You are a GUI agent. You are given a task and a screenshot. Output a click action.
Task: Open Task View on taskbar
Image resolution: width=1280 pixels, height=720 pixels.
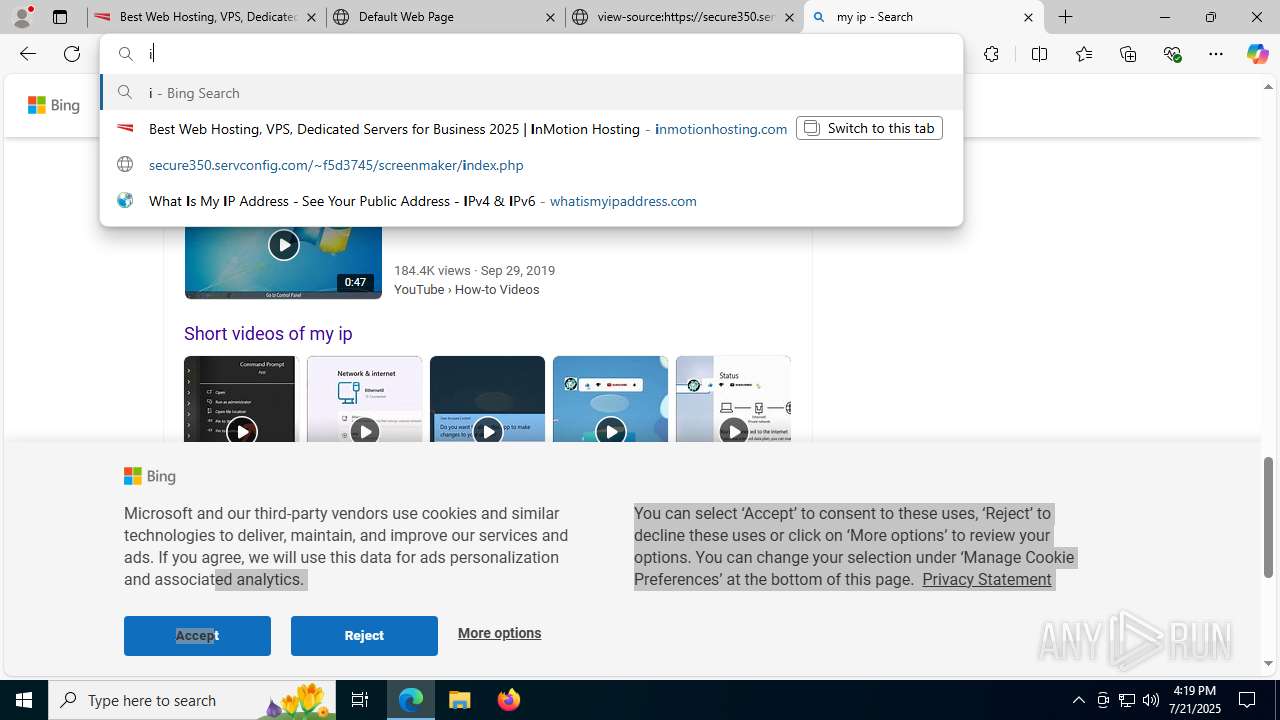(360, 700)
